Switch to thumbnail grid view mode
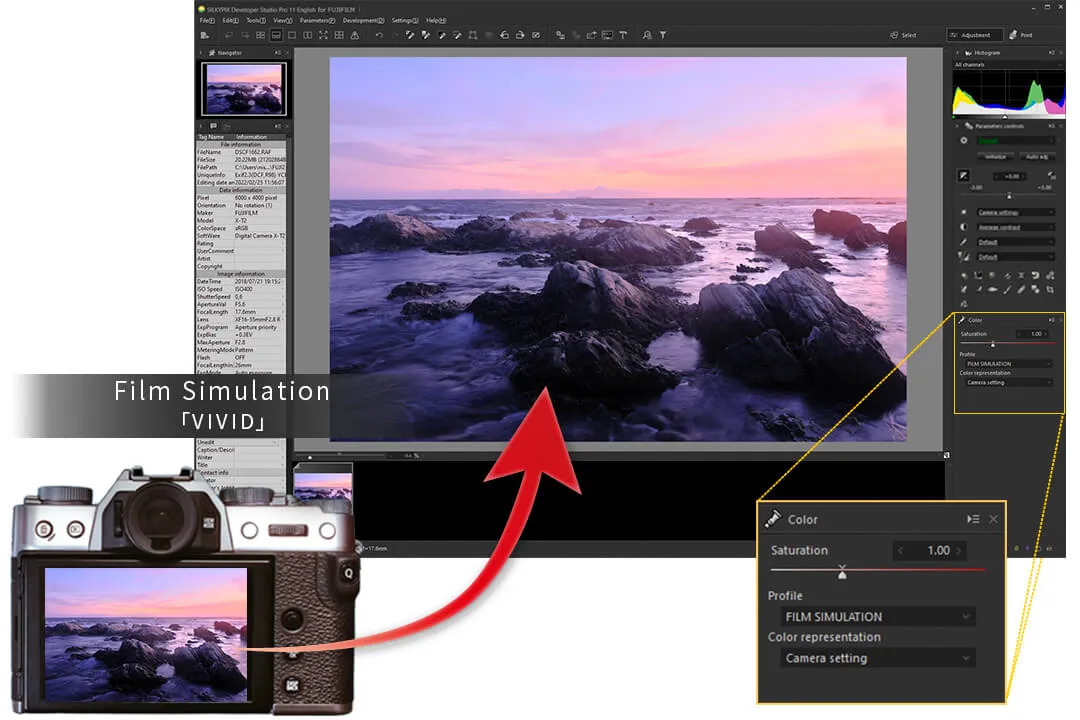Screen dimensions: 1080x720 260,35
